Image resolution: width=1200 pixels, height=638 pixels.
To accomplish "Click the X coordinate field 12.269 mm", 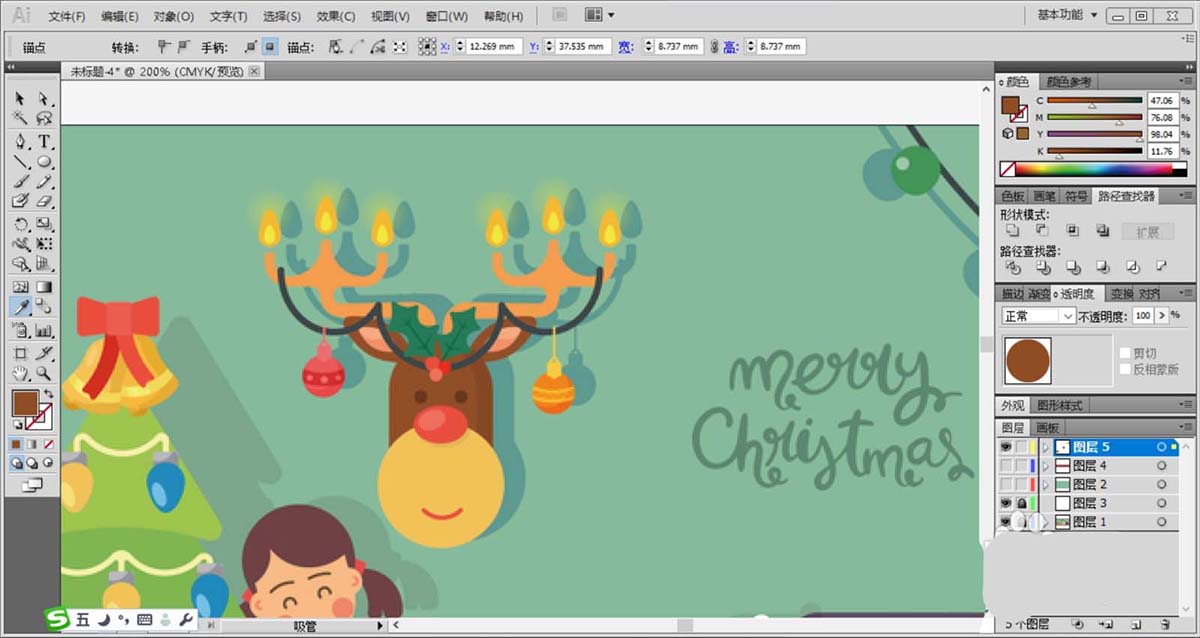I will point(494,47).
